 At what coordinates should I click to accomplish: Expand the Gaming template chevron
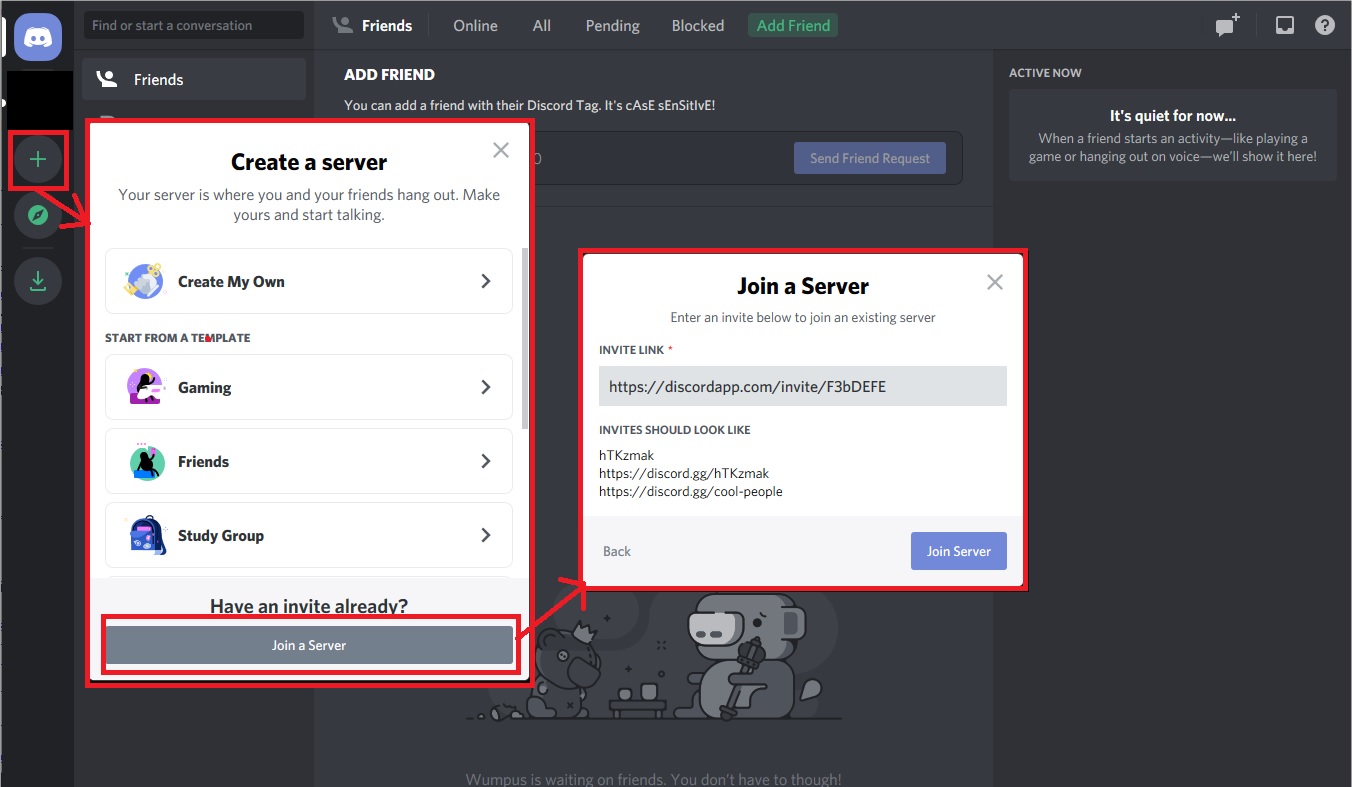pyautogui.click(x=485, y=387)
